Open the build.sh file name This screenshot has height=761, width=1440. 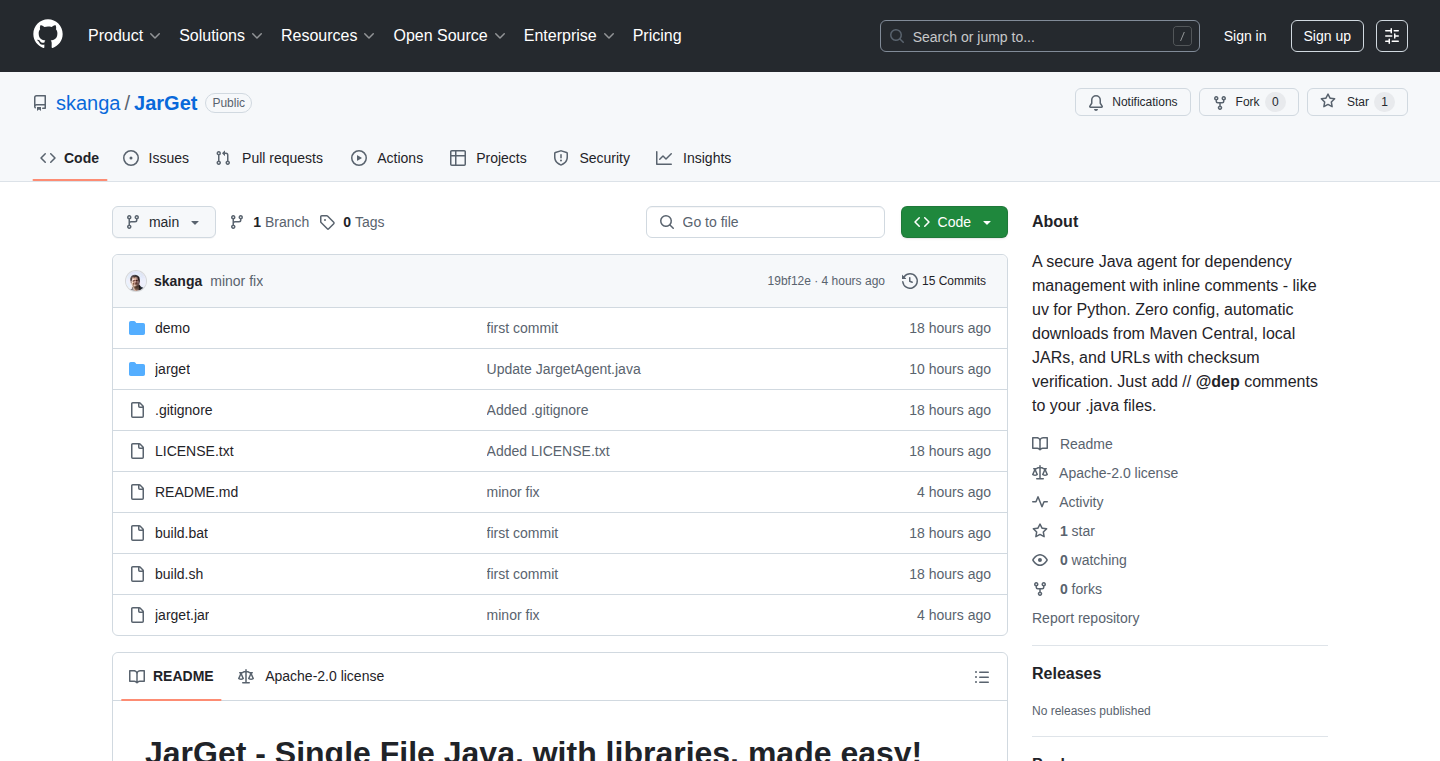pos(179,574)
